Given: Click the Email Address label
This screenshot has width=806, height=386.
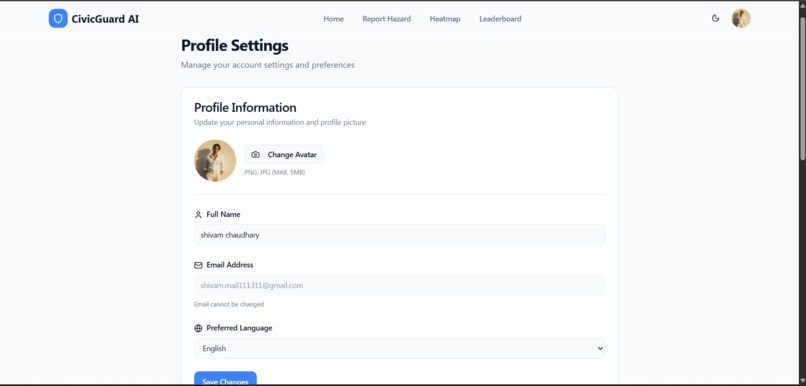Looking at the screenshot, I should click(230, 265).
